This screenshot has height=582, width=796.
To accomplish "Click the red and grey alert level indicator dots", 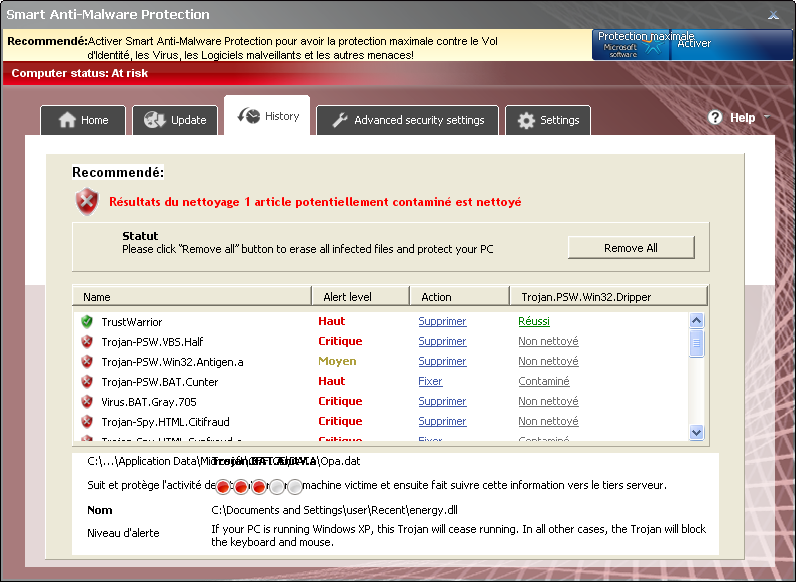I will tap(259, 487).
